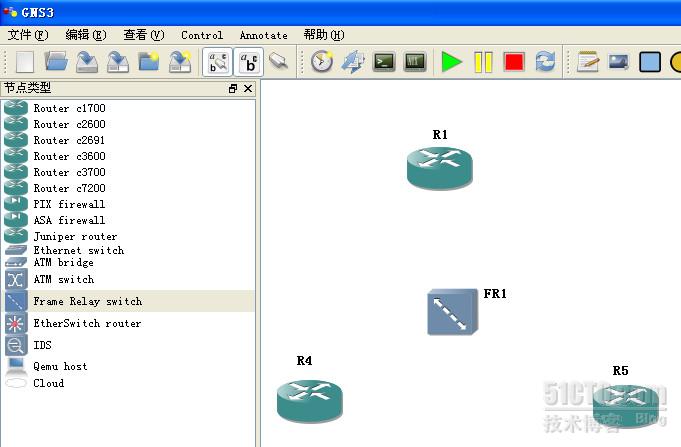Image resolution: width=681 pixels, height=447 pixels.
Task: Select router R5 on the canvas
Action: click(626, 405)
